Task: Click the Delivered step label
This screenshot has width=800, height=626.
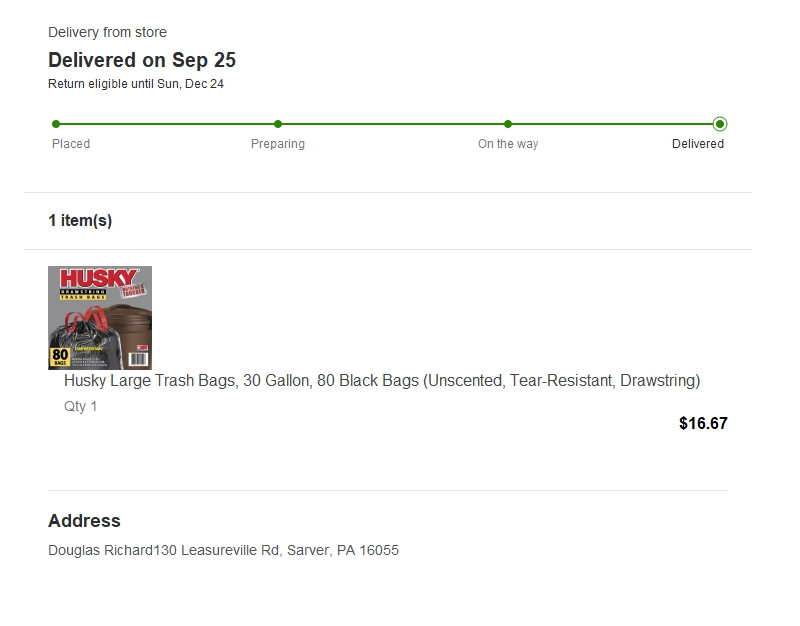Action: 697,144
